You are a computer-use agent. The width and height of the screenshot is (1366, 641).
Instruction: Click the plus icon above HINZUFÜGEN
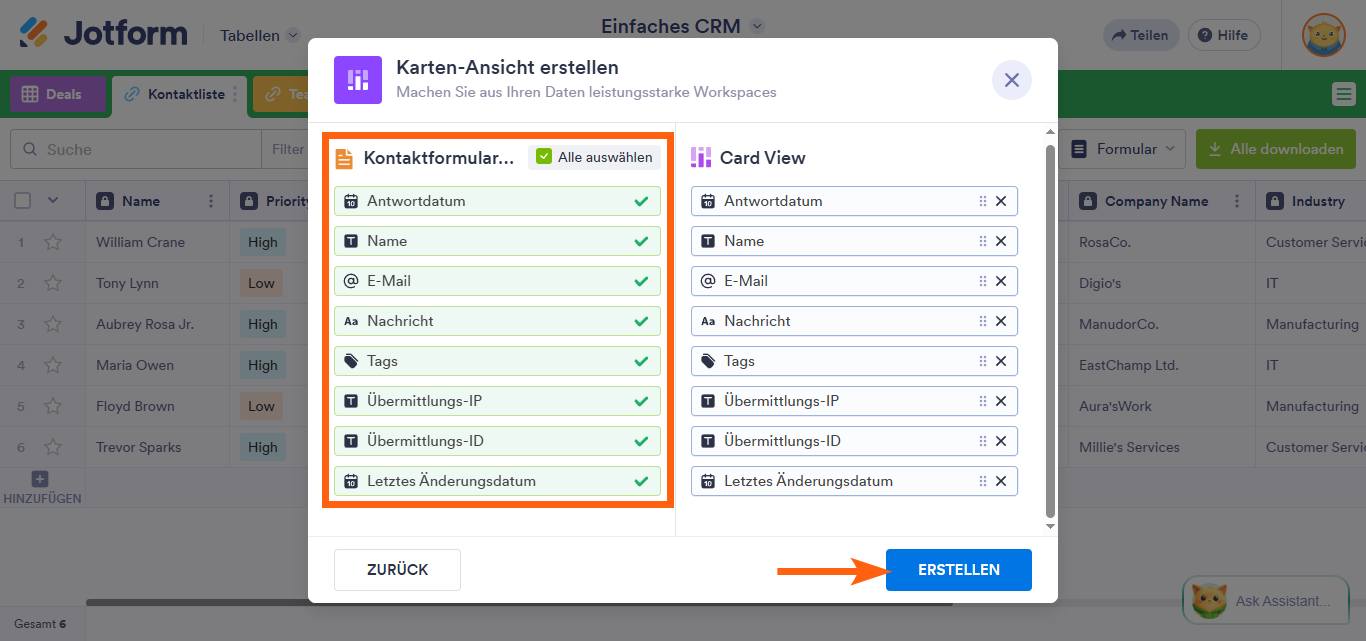tap(38, 479)
